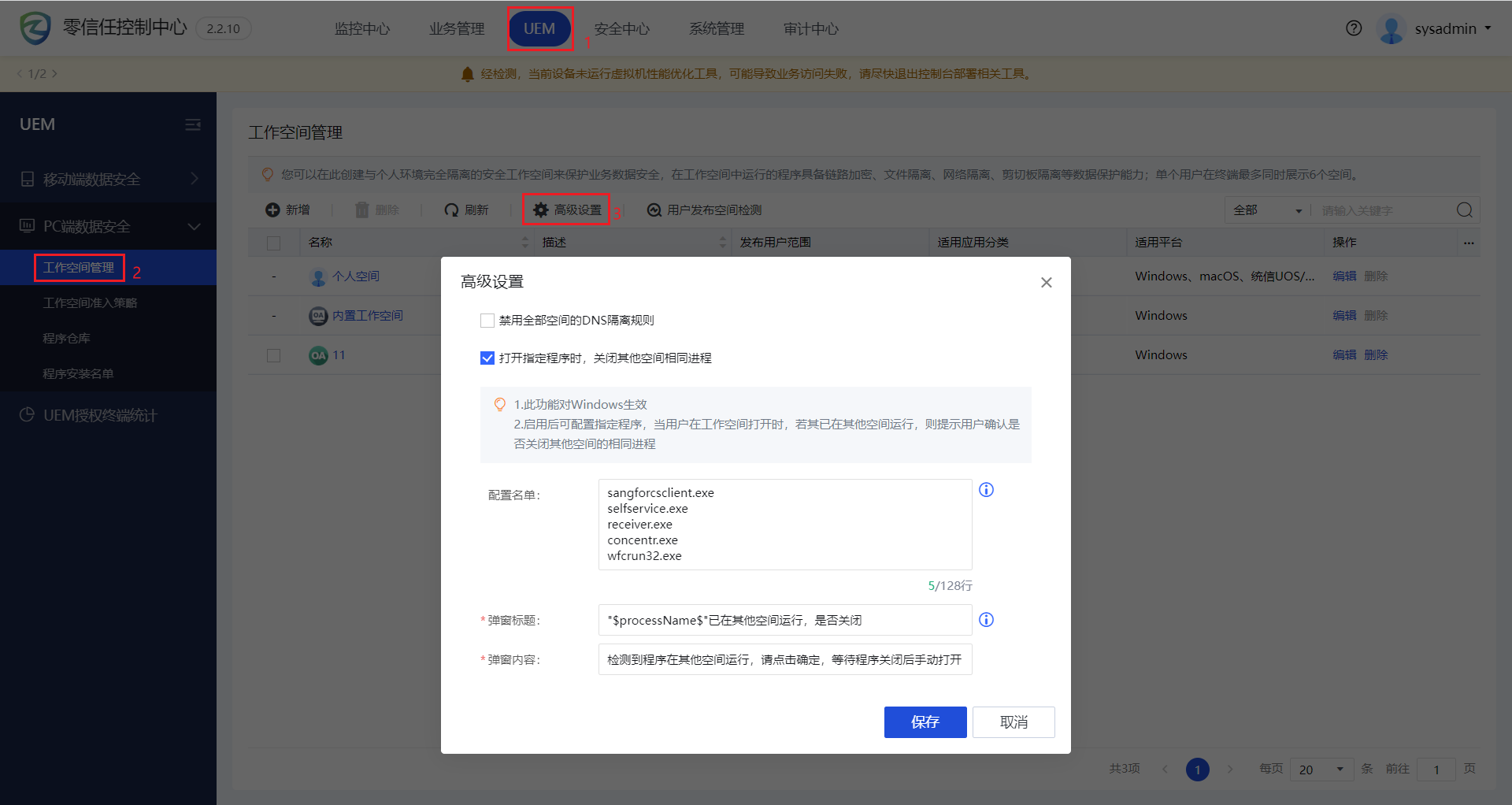Click the help question mark icon
Viewport: 1512px width, 805px height.
(x=1354, y=28)
